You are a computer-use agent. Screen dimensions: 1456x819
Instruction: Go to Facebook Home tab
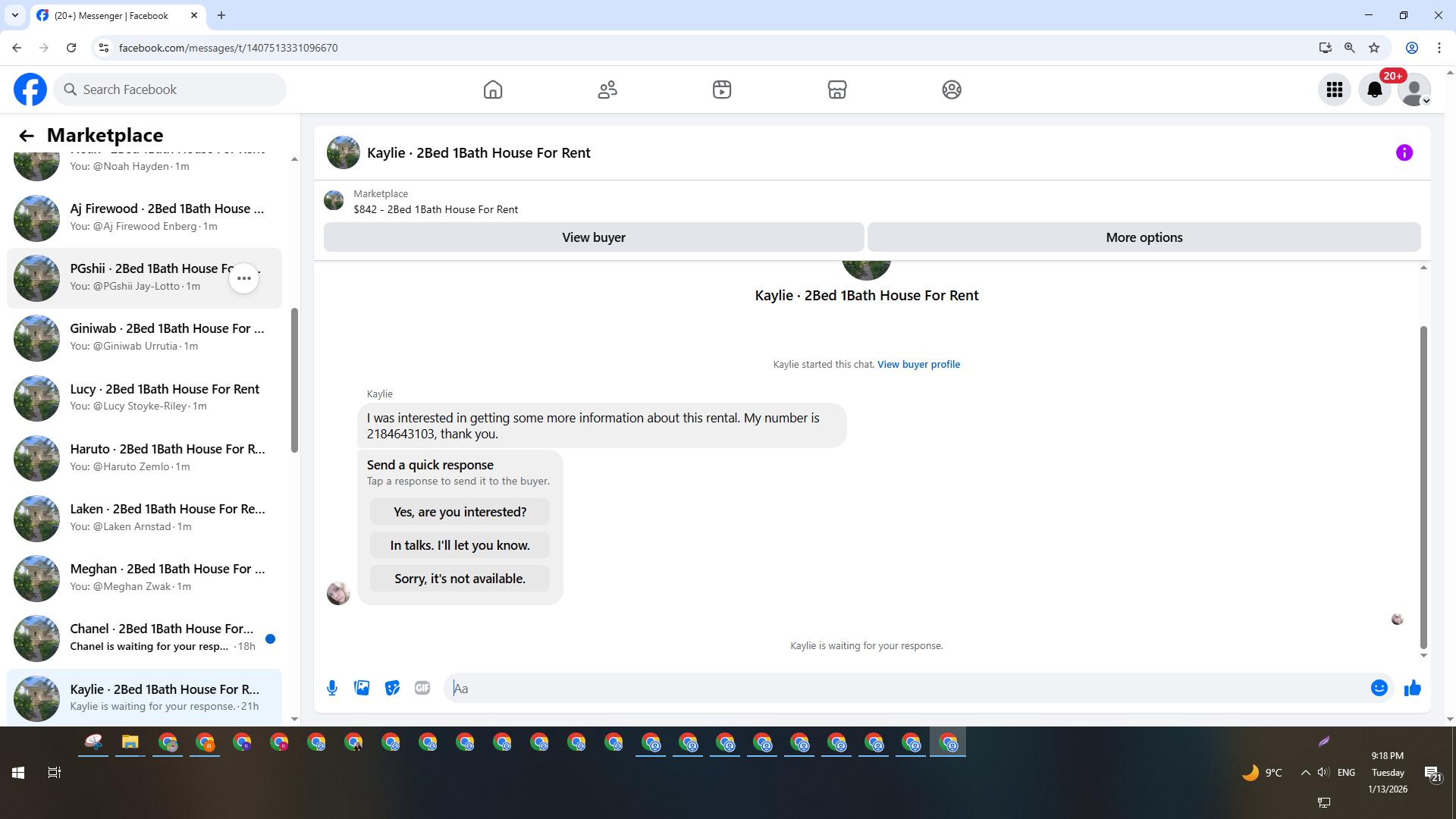coord(493,89)
